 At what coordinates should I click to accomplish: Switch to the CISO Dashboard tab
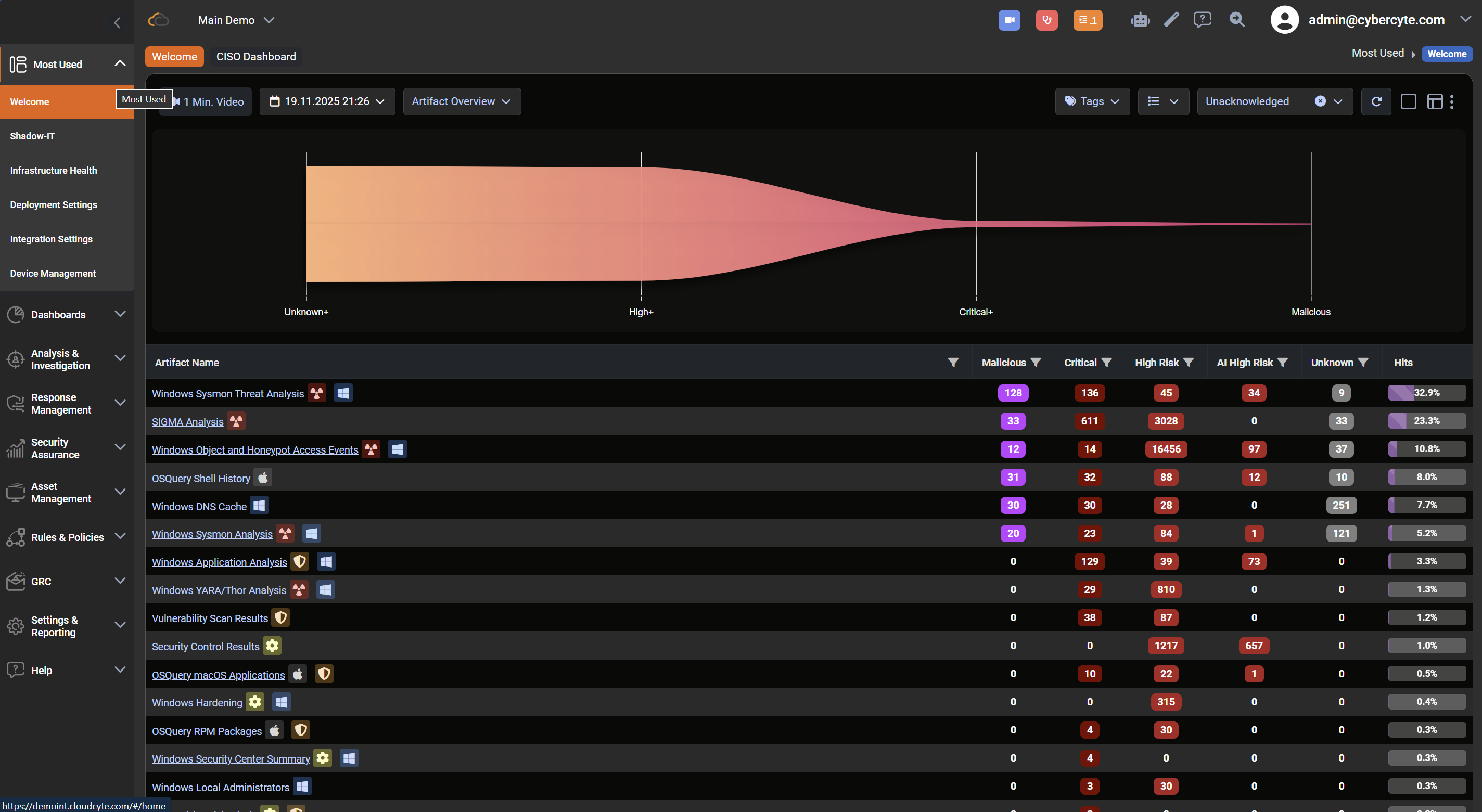256,56
